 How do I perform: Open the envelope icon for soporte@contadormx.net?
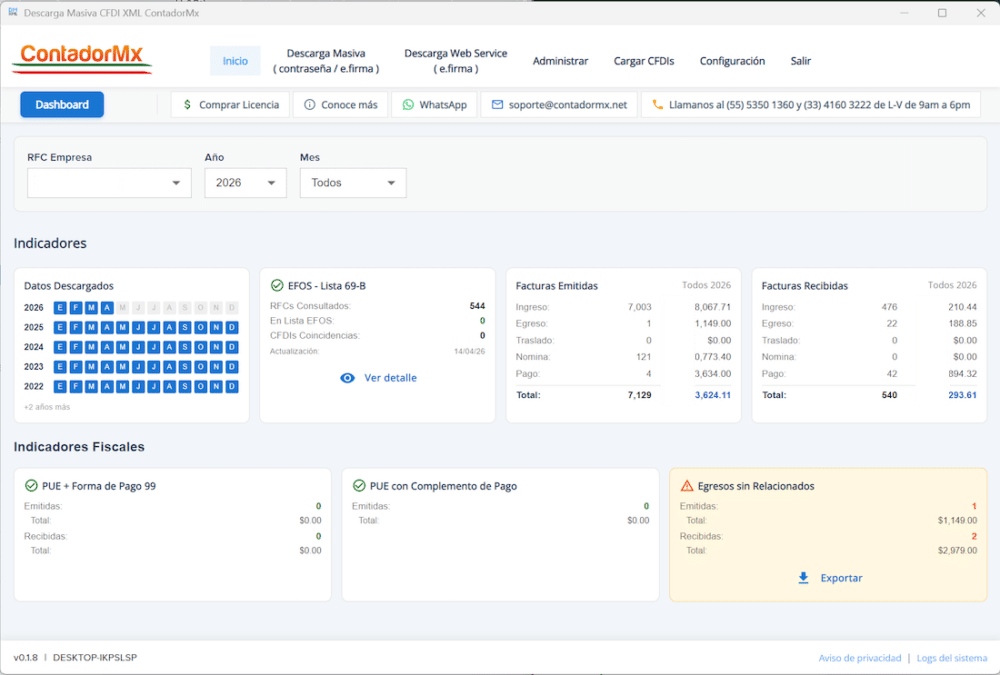point(497,104)
